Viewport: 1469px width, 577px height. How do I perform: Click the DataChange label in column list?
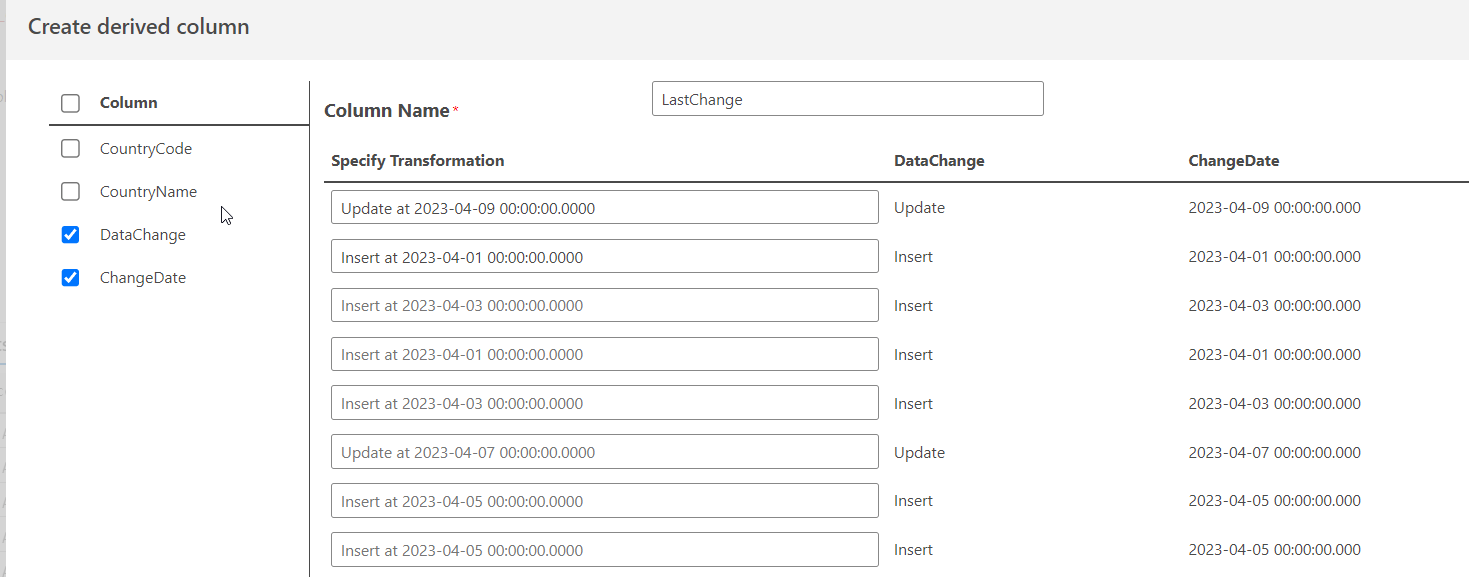[143, 235]
